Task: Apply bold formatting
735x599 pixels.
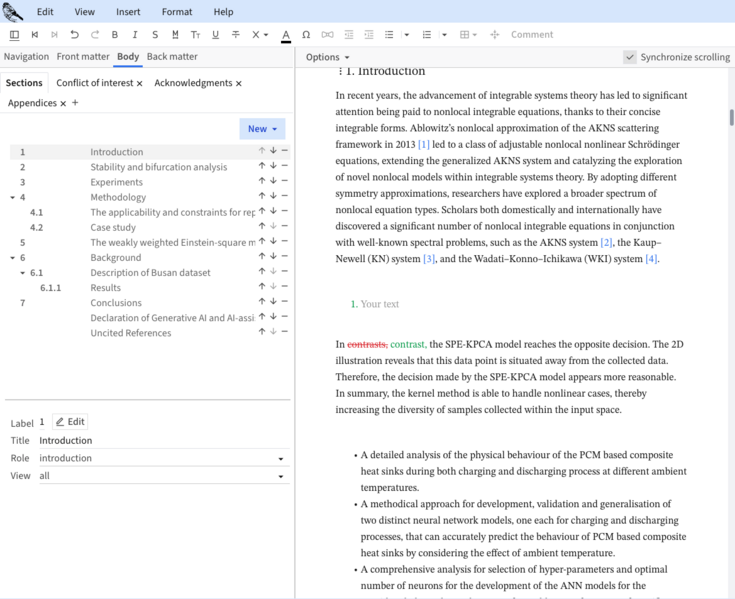Action: tap(115, 35)
